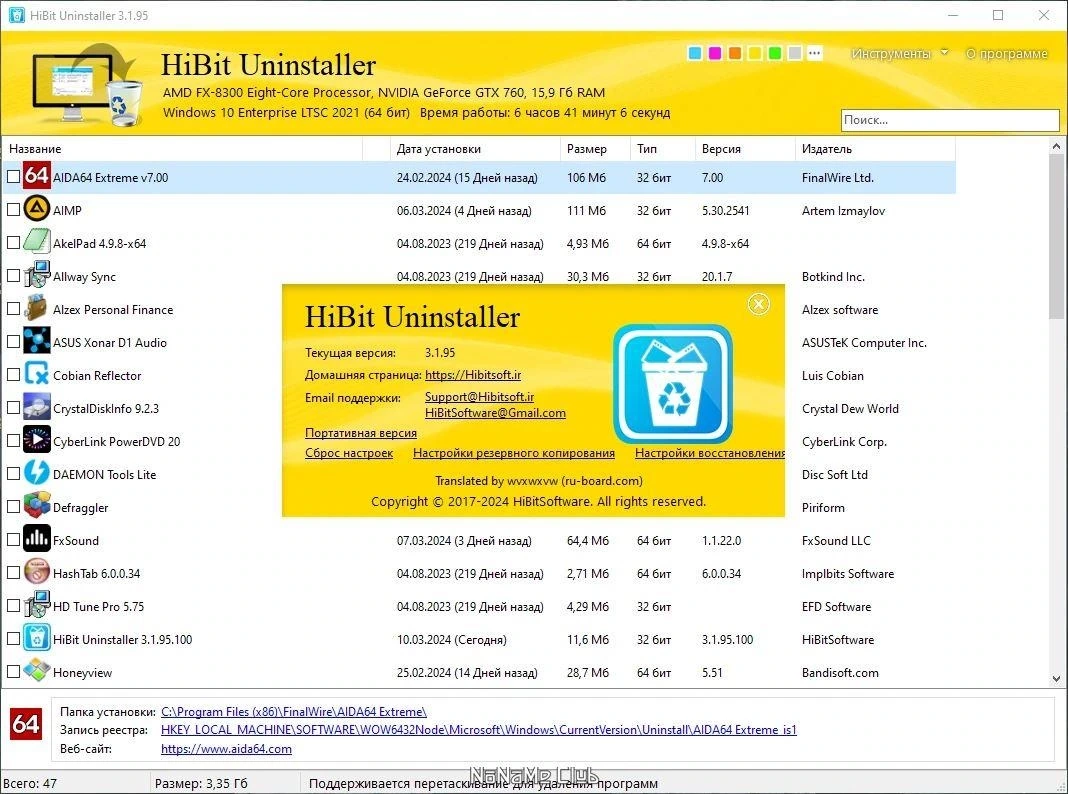Click the DAEMON Tools Lite icon
This screenshot has width=1068, height=794.
point(36,473)
